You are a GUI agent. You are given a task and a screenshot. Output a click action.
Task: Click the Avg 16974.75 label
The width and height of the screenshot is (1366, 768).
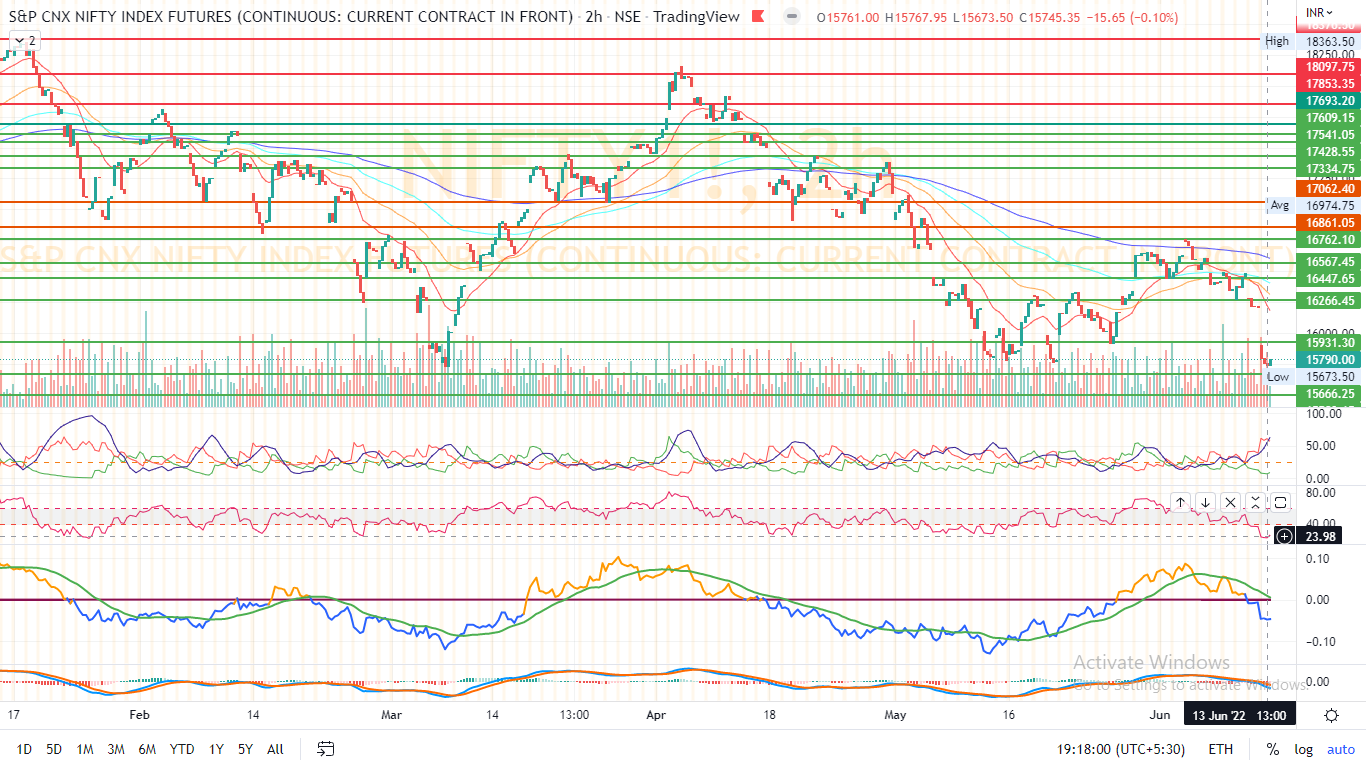point(1313,205)
